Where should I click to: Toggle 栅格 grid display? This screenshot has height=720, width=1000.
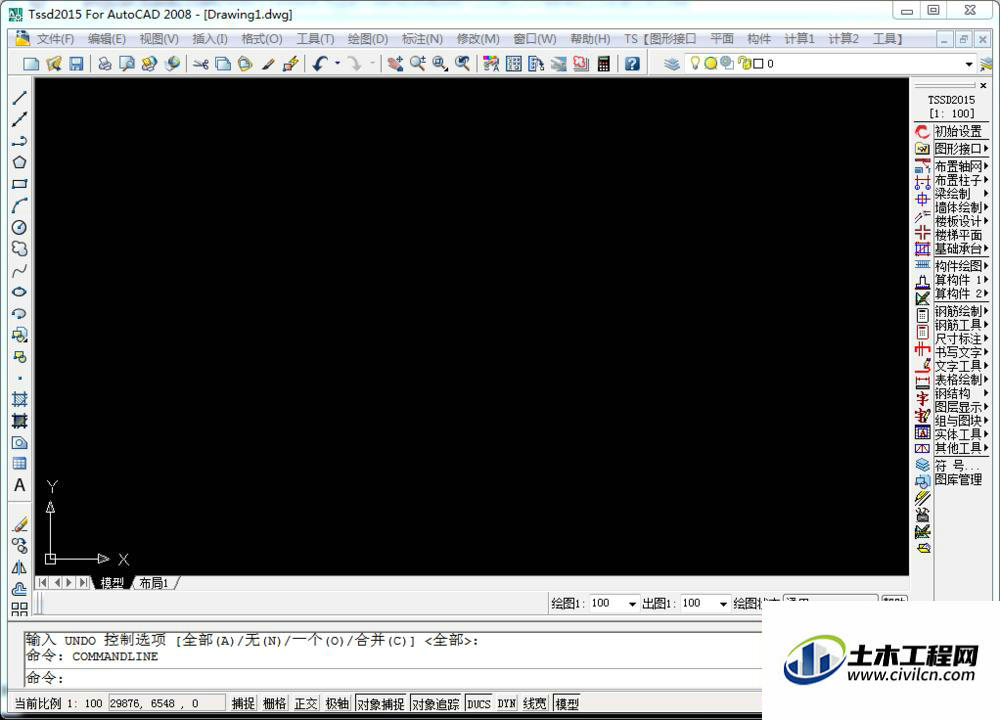pos(274,703)
